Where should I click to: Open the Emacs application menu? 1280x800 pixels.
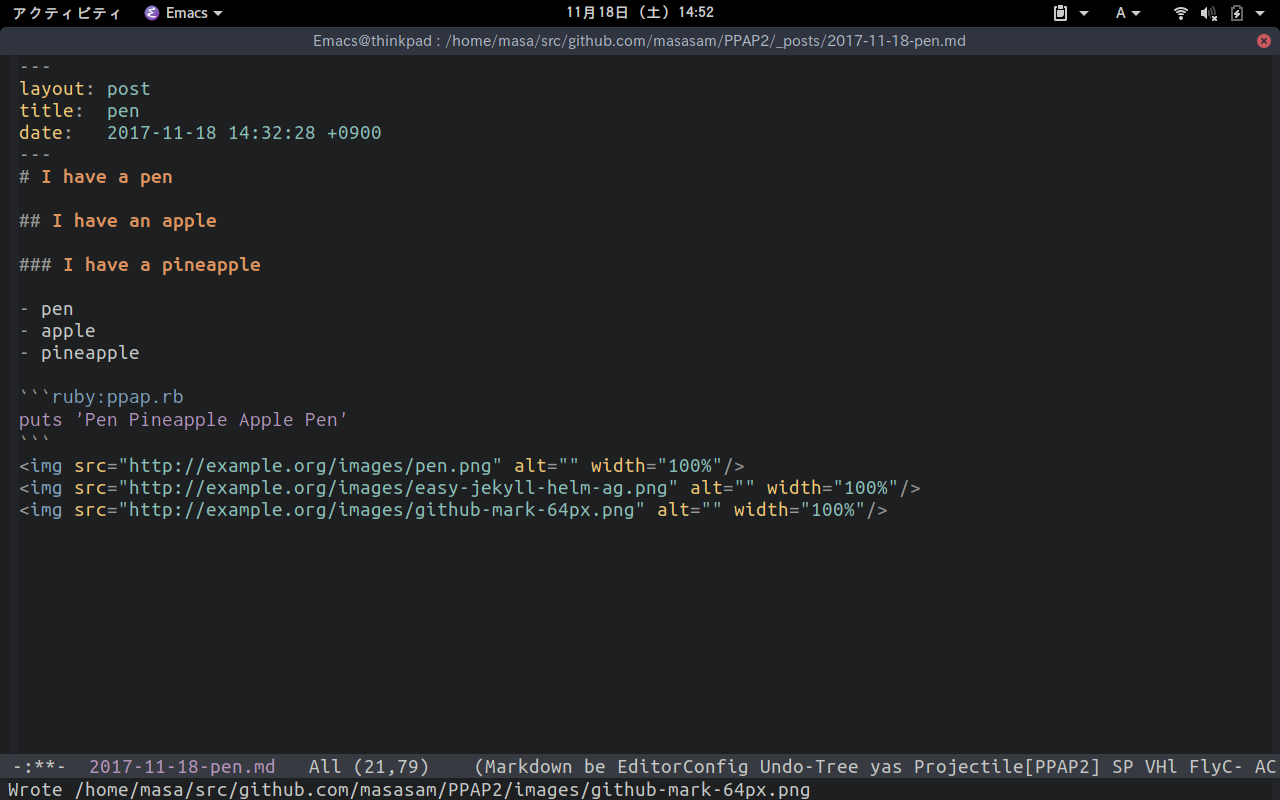point(184,13)
